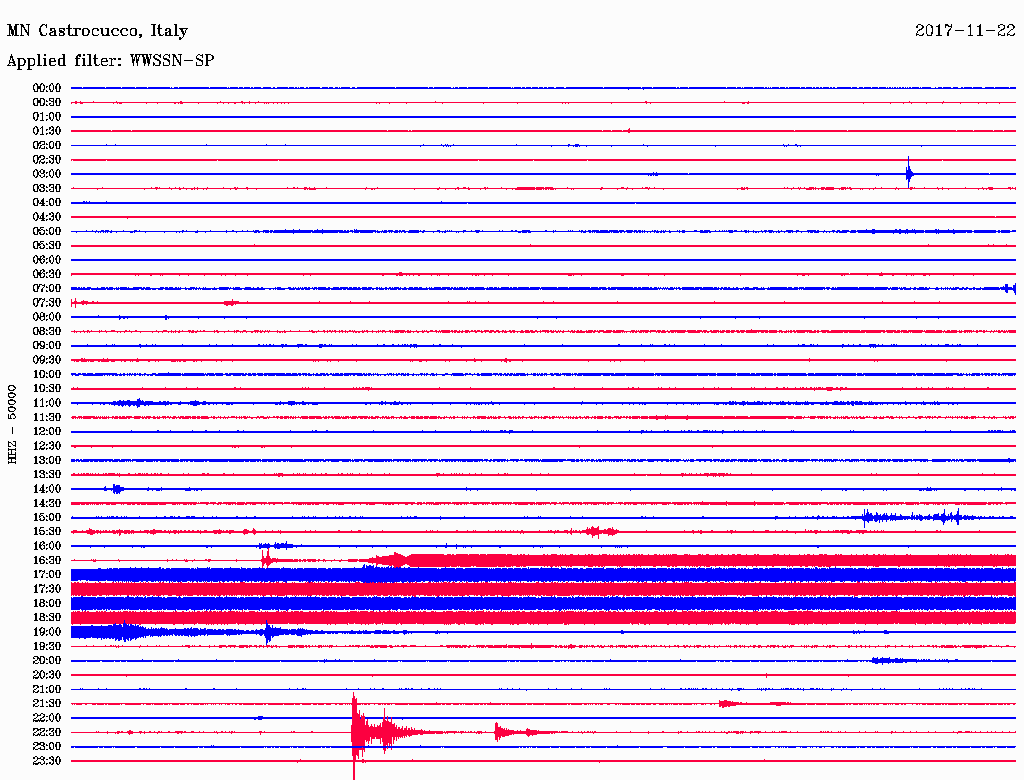Screen dimensions: 1024x780
Task: Click the 17:30 time label
Action: pyautogui.click(x=47, y=589)
